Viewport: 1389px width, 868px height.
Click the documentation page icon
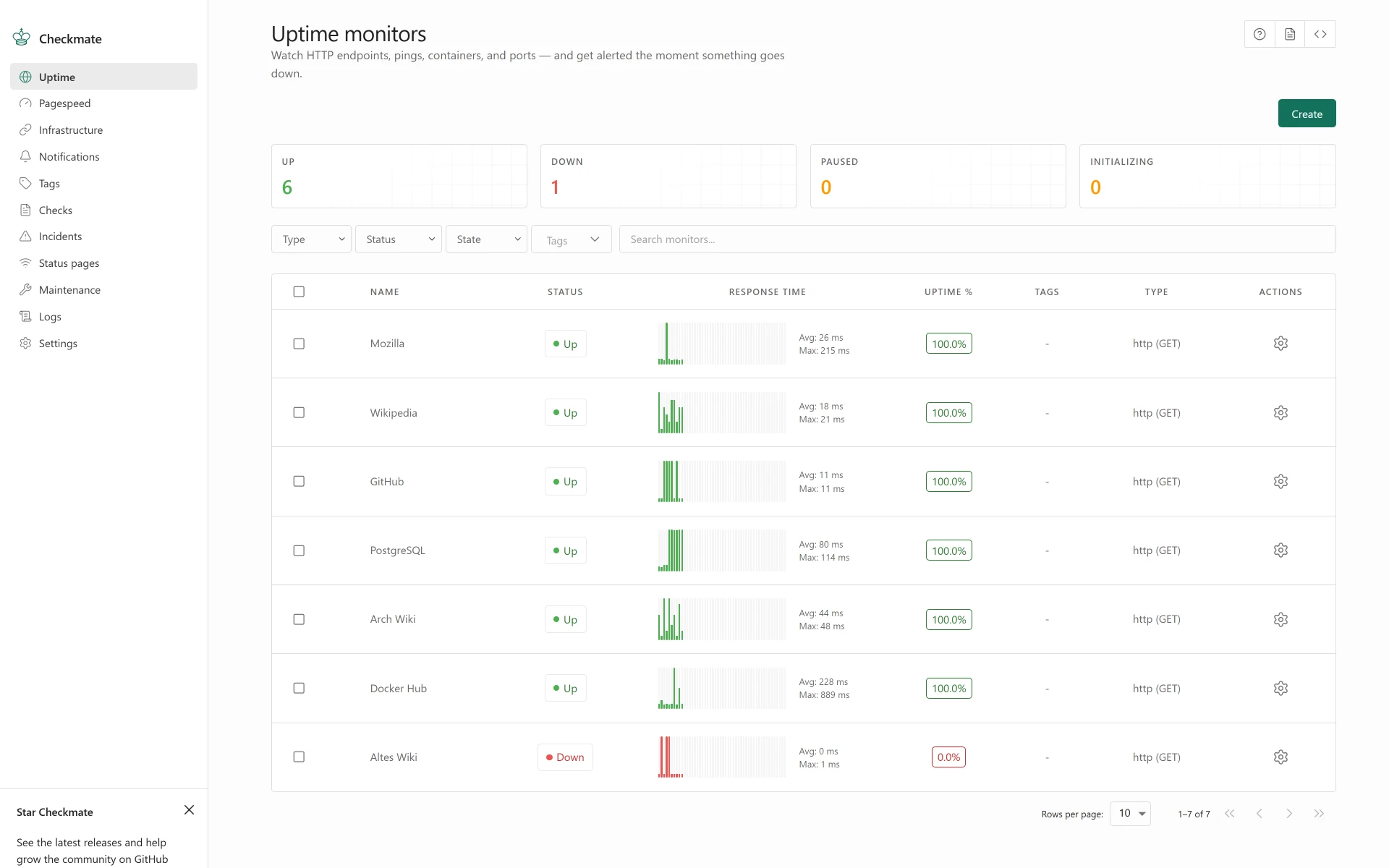click(x=1290, y=34)
